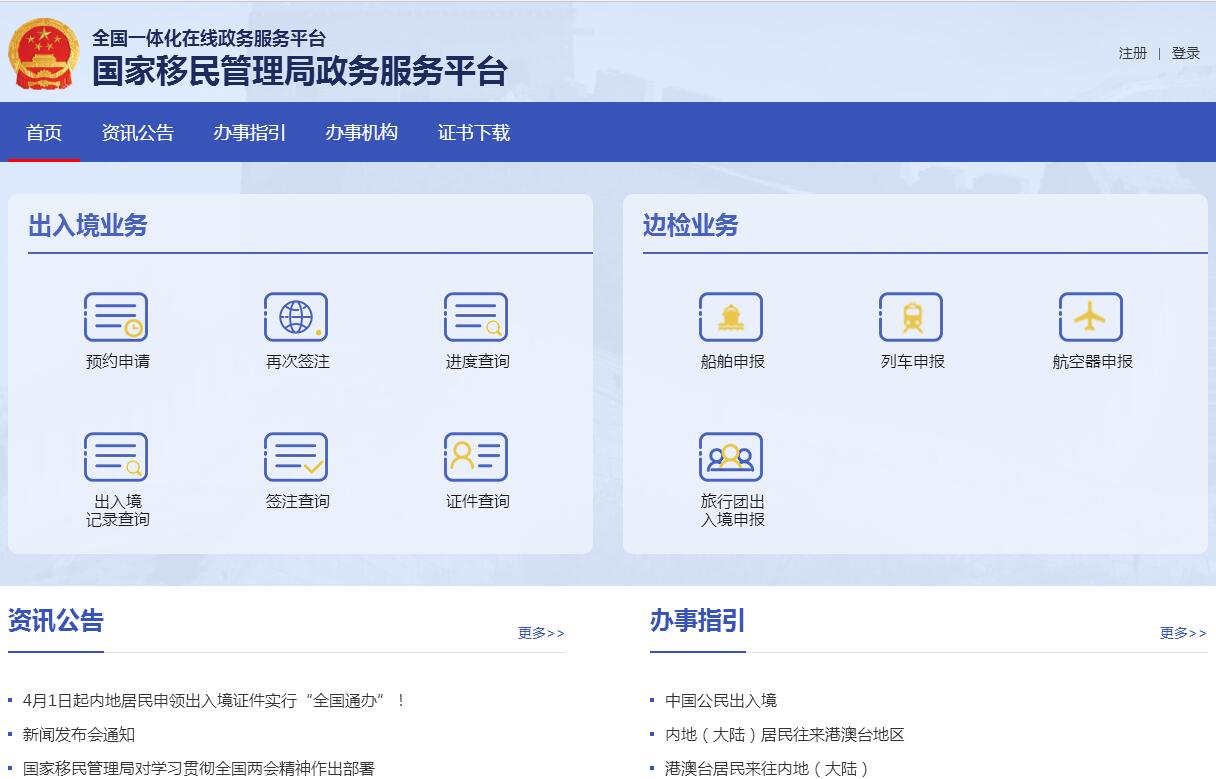Go to the 办事指引 navigation tab
This screenshot has width=1216, height=779.
pyautogui.click(x=250, y=133)
